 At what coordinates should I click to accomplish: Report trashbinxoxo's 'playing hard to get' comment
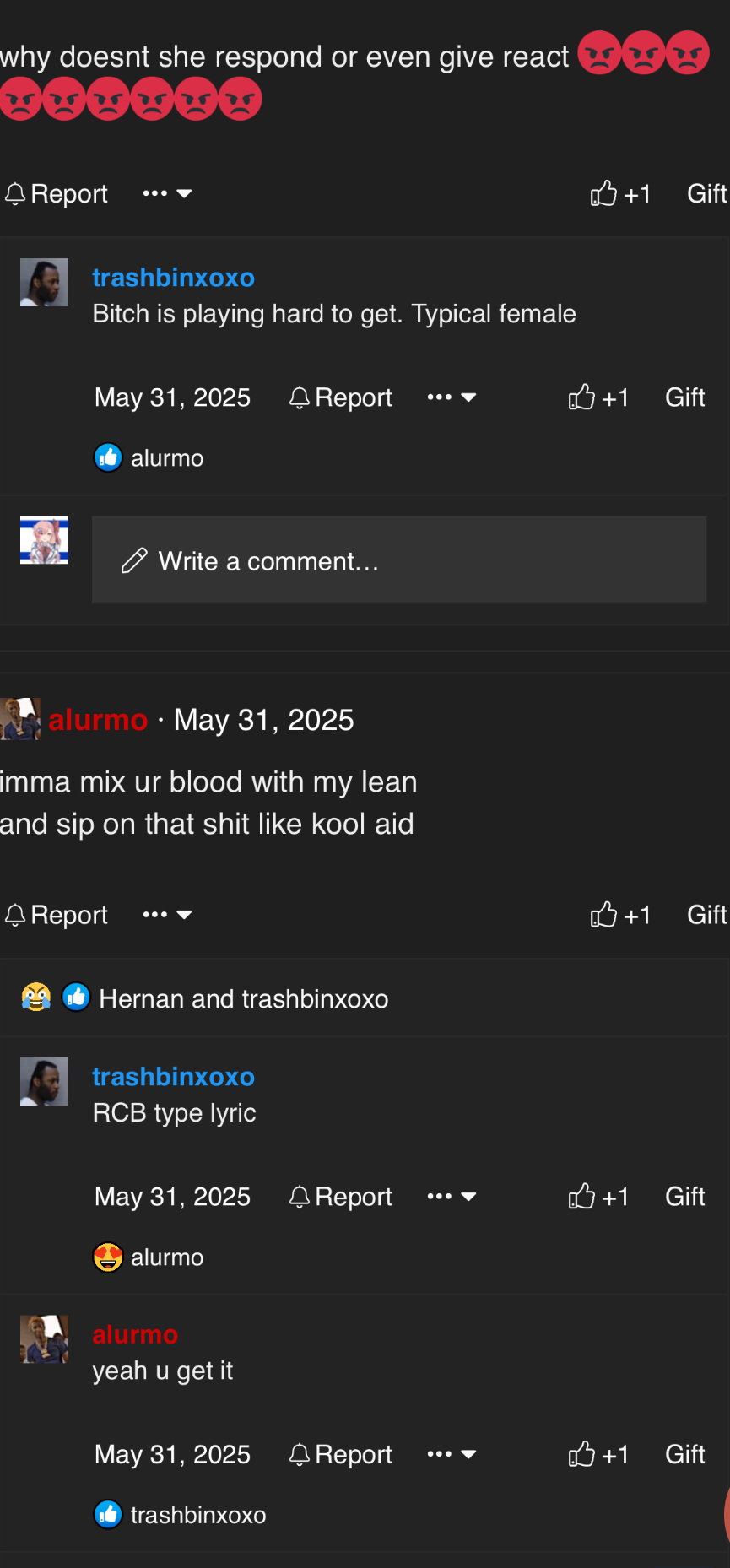(341, 397)
